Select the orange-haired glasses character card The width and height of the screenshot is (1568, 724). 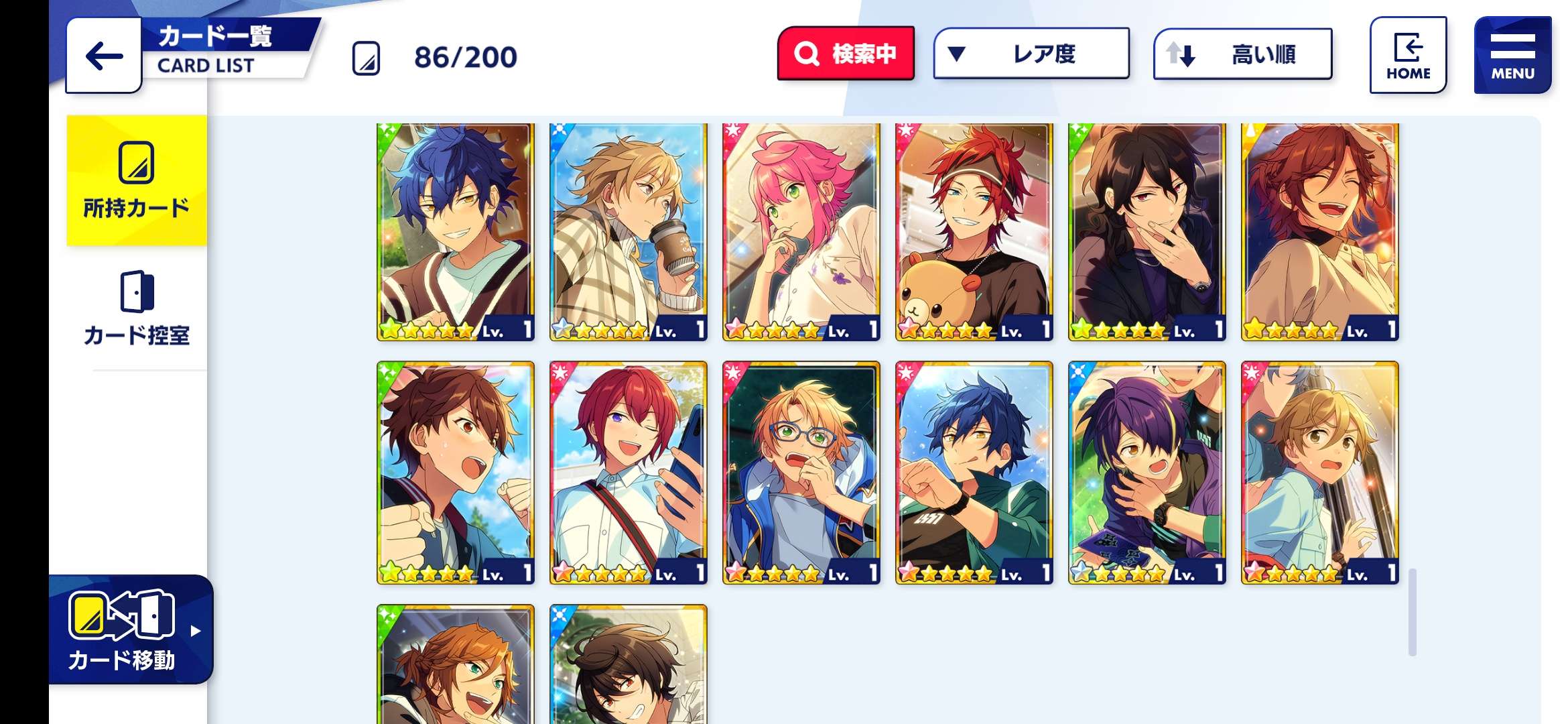(x=801, y=473)
